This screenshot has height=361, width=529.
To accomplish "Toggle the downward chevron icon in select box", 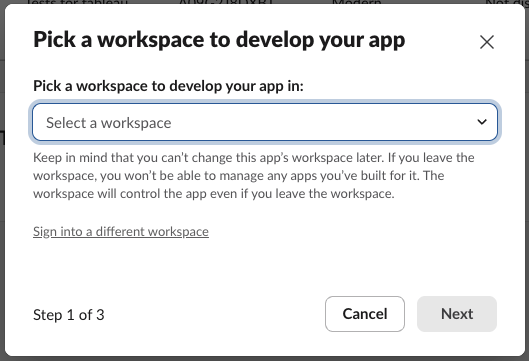I will [x=482, y=122].
